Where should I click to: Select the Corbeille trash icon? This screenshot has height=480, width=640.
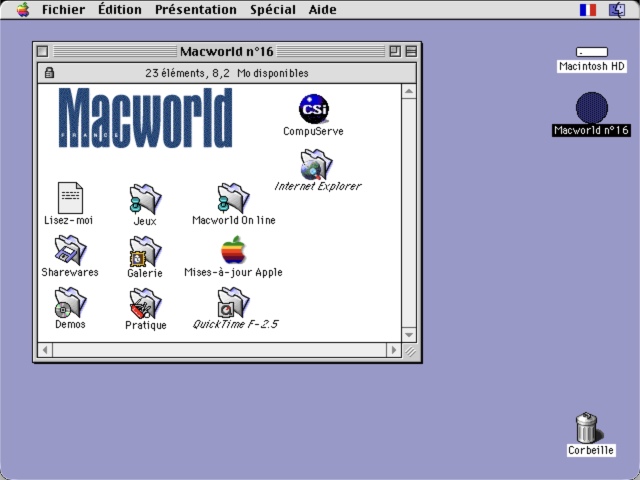(x=587, y=427)
